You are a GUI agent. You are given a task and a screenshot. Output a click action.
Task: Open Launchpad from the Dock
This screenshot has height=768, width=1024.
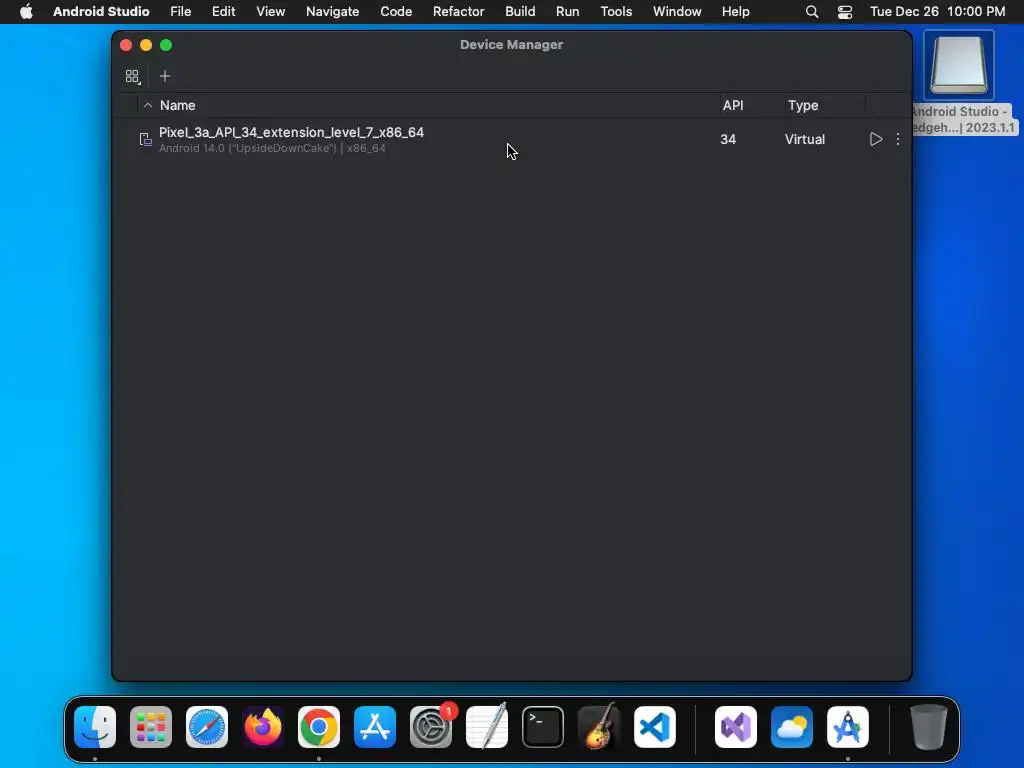point(151,727)
